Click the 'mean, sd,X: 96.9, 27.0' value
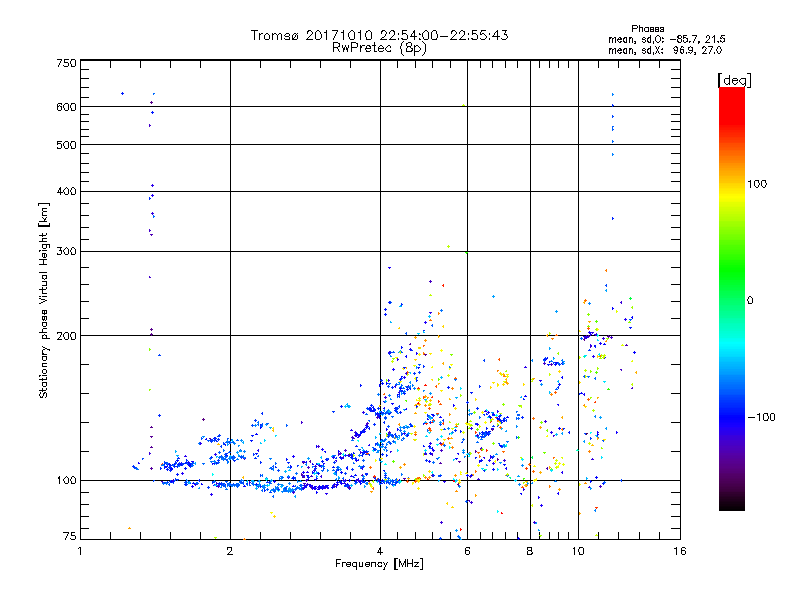Viewport: 800px width, 600px height. point(665,50)
